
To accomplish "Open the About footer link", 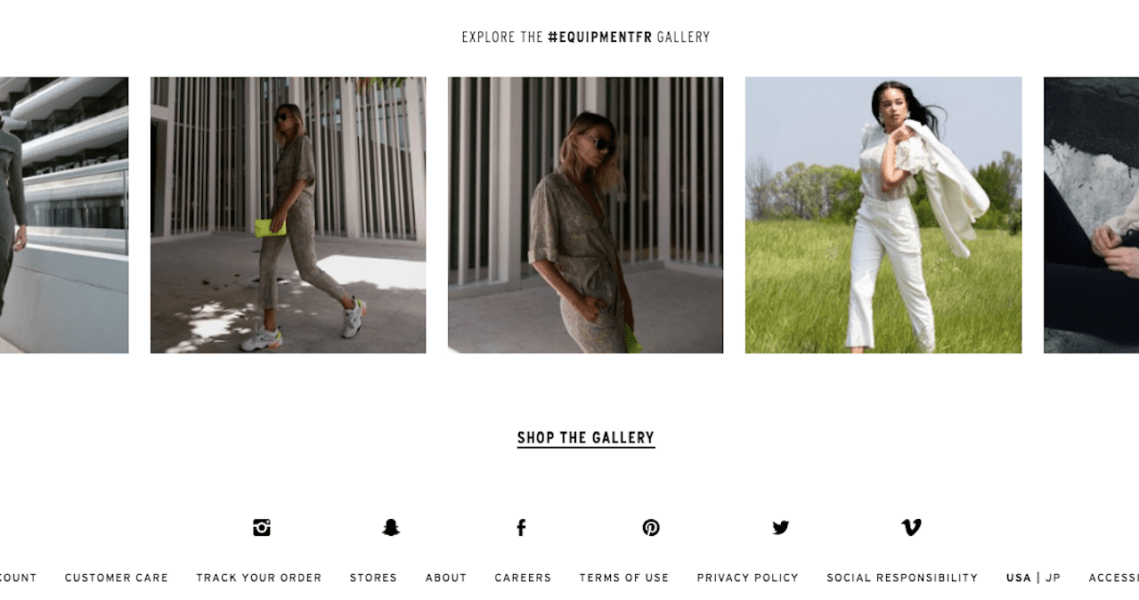I will tap(446, 577).
